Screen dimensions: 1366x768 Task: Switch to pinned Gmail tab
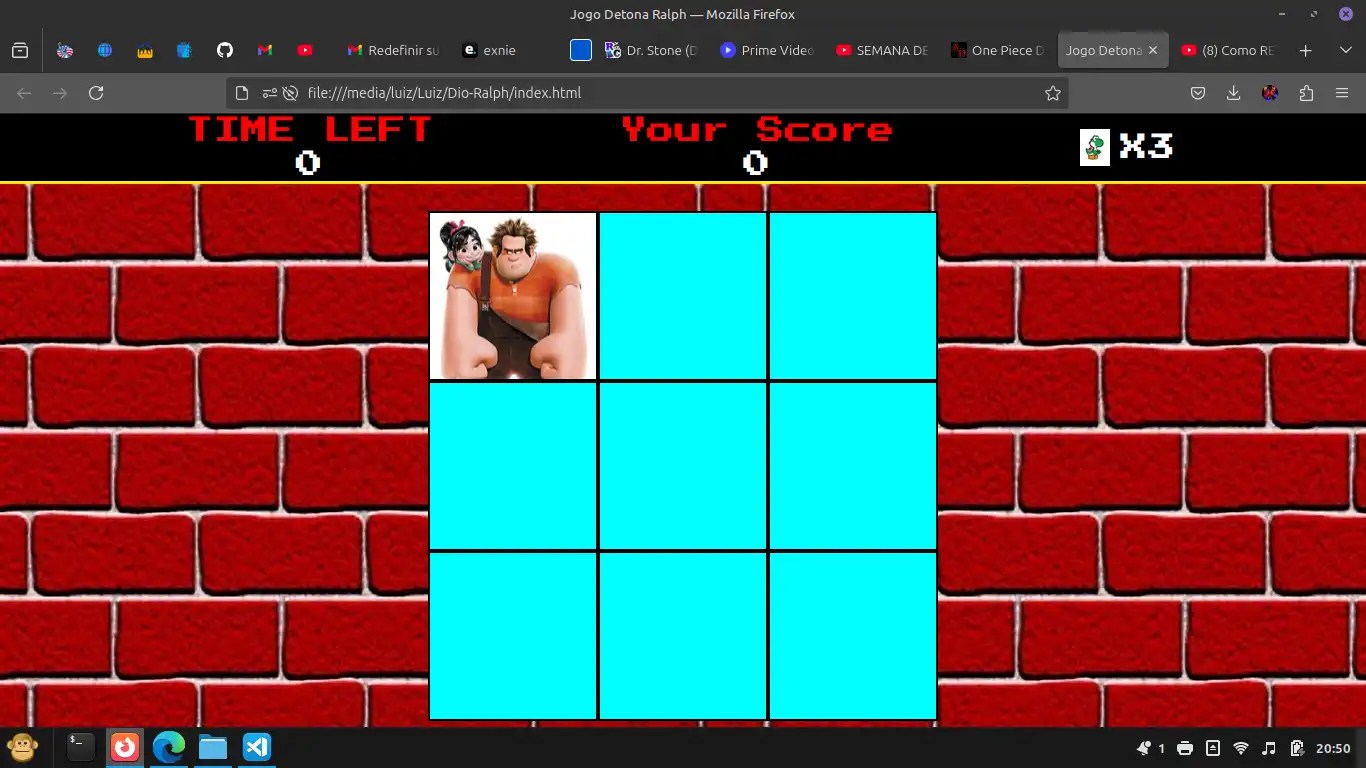point(265,50)
